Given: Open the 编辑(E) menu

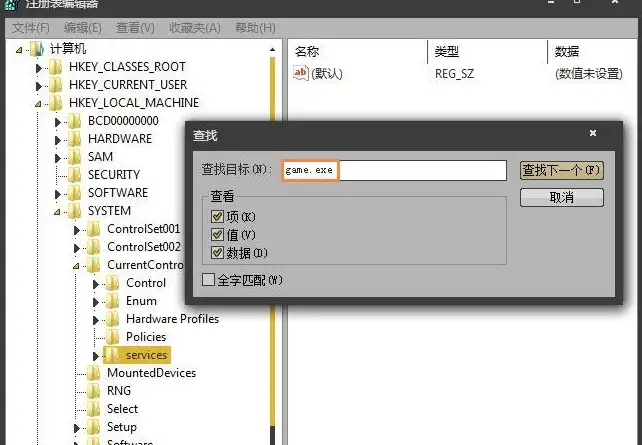Looking at the screenshot, I should click(x=82, y=28).
